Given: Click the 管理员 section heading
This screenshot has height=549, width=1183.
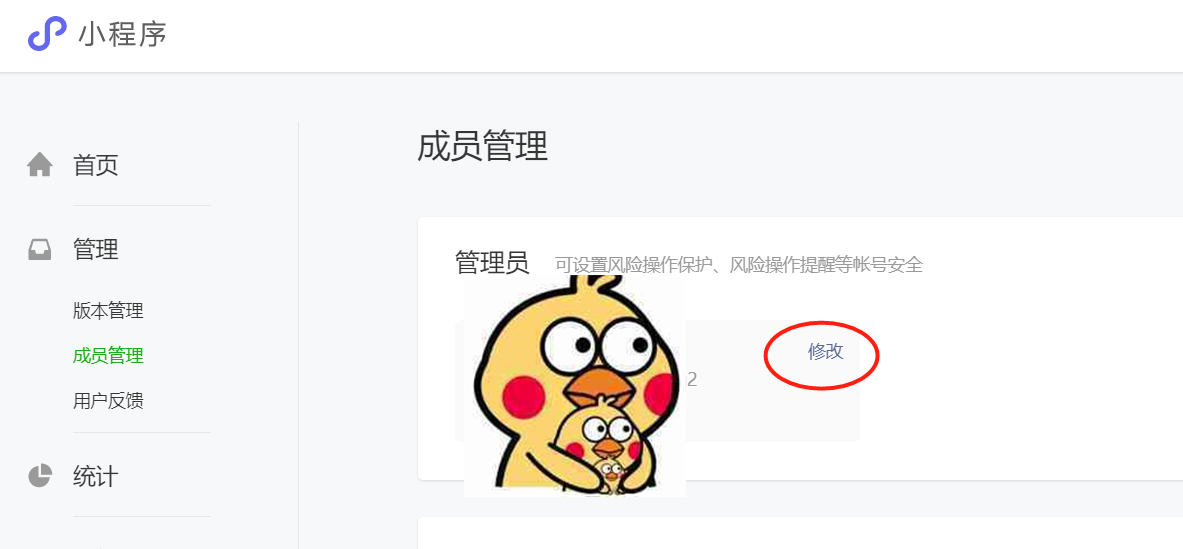Looking at the screenshot, I should click(x=493, y=263).
